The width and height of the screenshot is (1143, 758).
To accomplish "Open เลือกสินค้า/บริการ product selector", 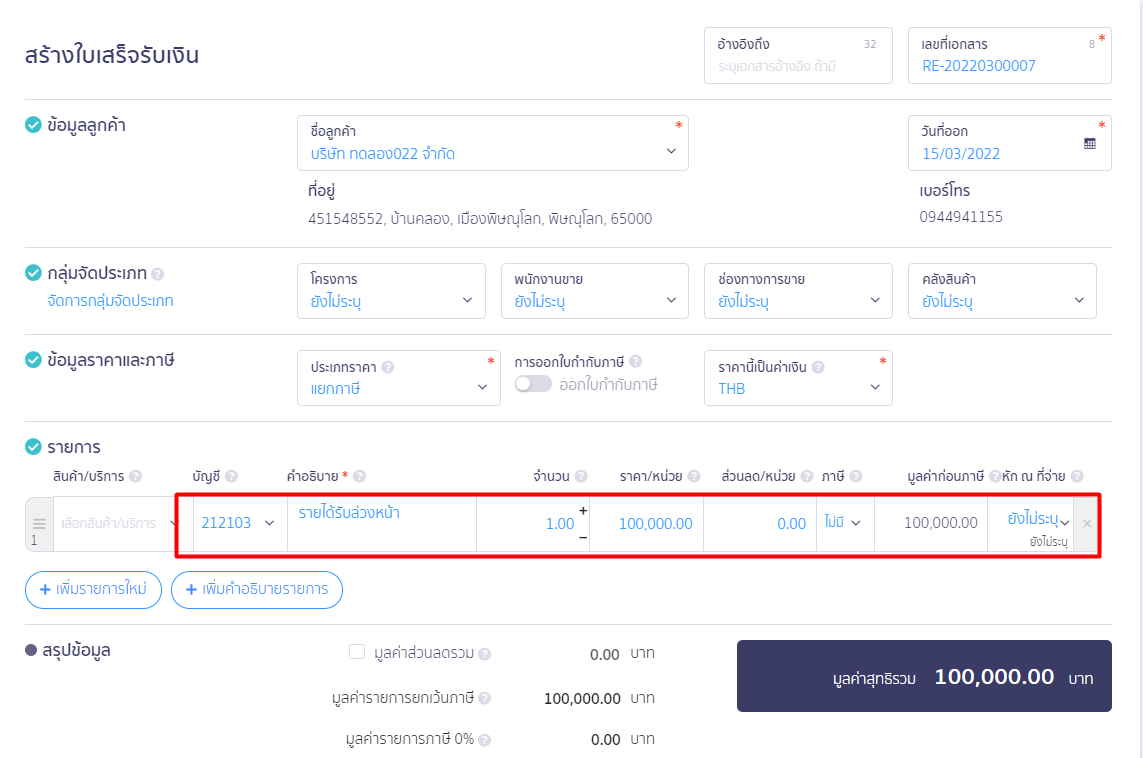I will click(x=115, y=523).
